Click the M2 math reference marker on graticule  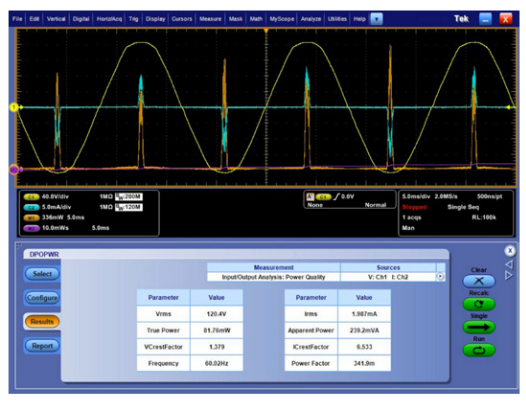pos(14,170)
